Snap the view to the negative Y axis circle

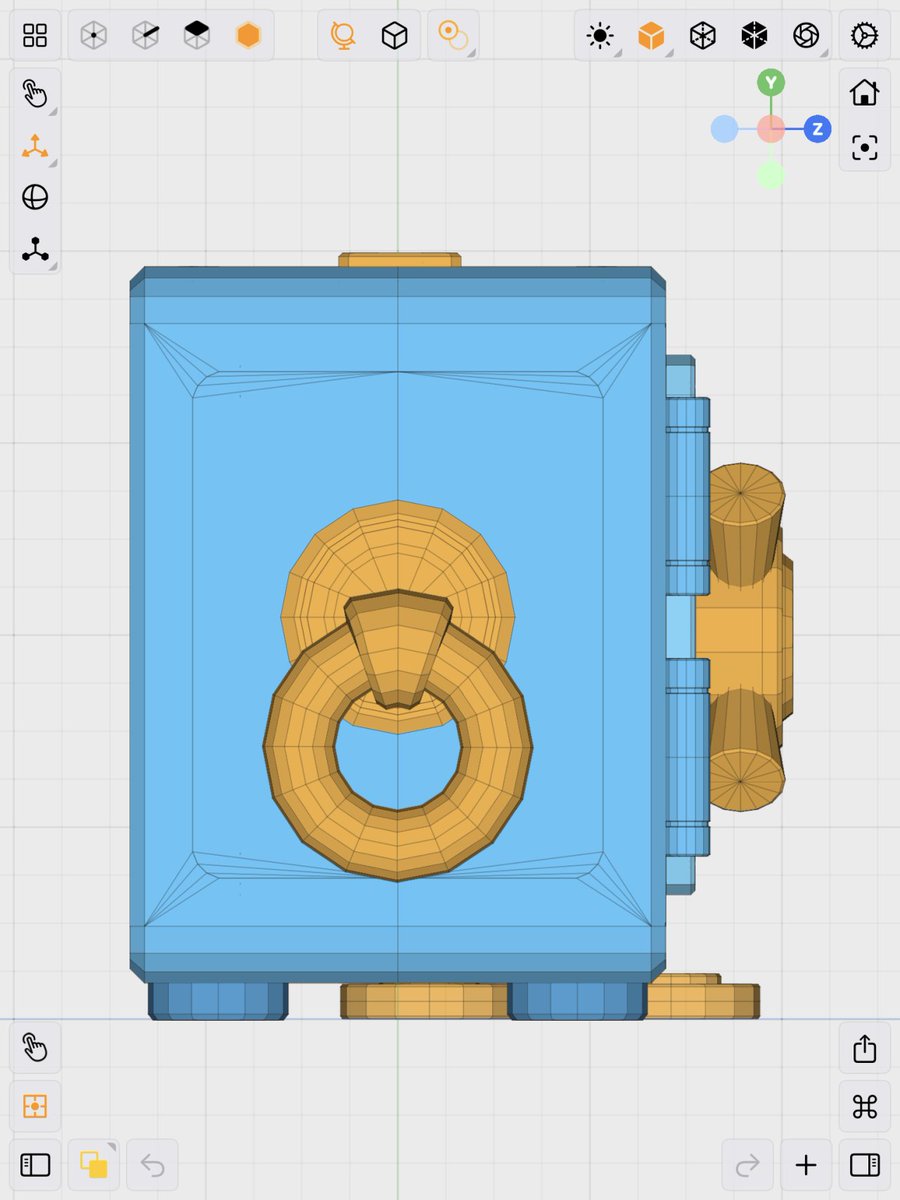pos(770,175)
